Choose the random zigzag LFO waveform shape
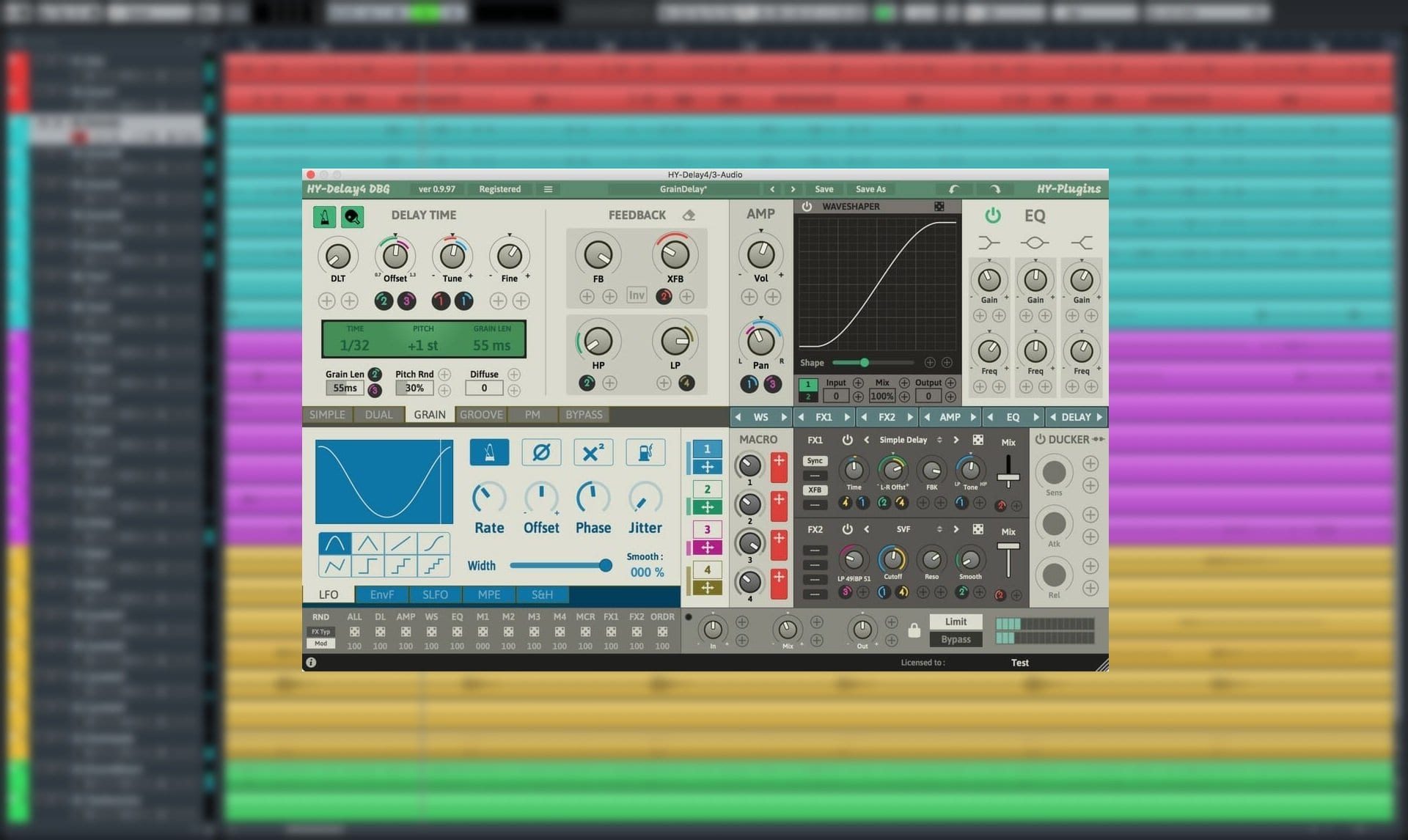1408x840 pixels. [334, 566]
